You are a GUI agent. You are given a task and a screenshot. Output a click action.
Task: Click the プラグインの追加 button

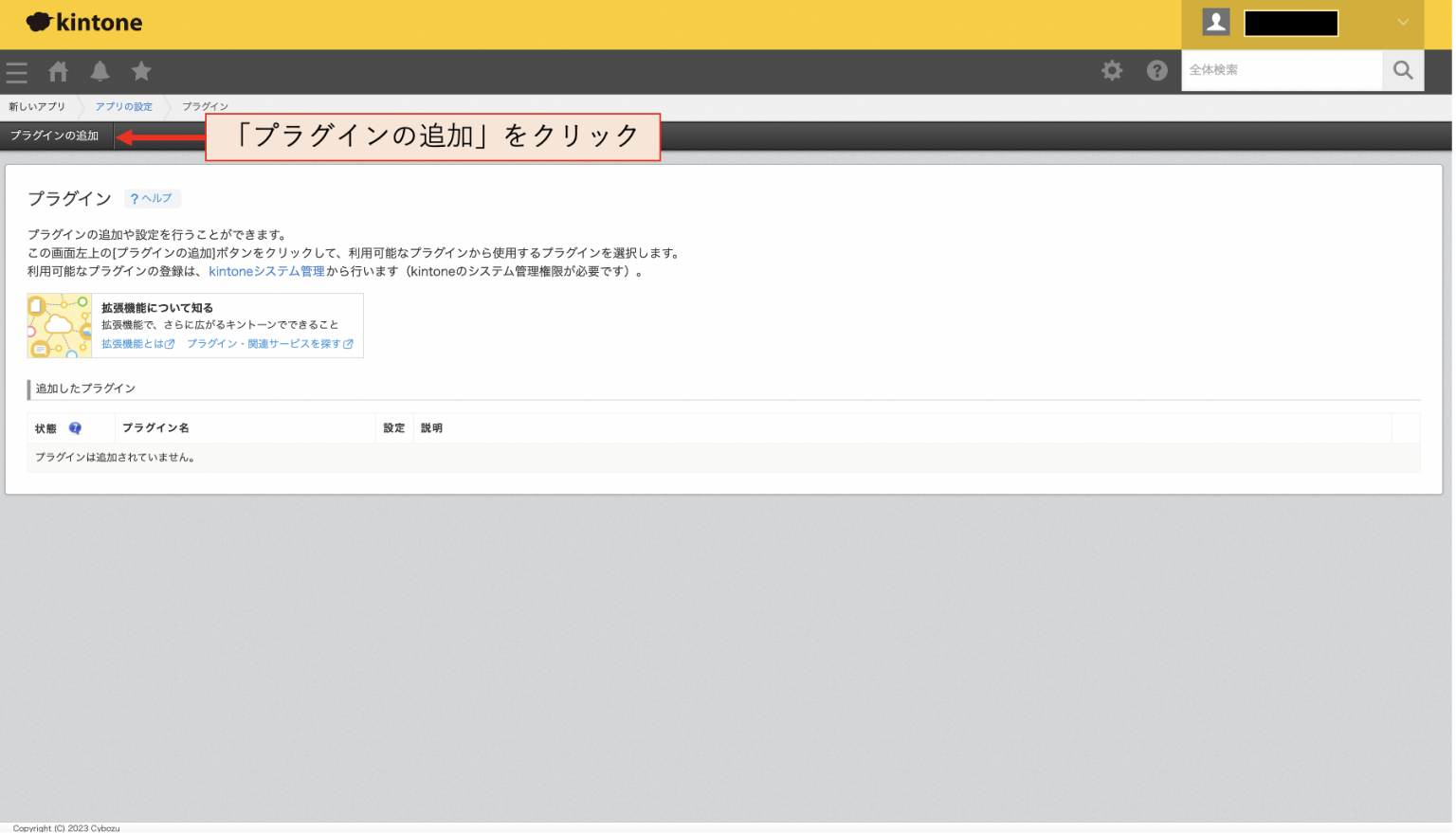pos(55,136)
